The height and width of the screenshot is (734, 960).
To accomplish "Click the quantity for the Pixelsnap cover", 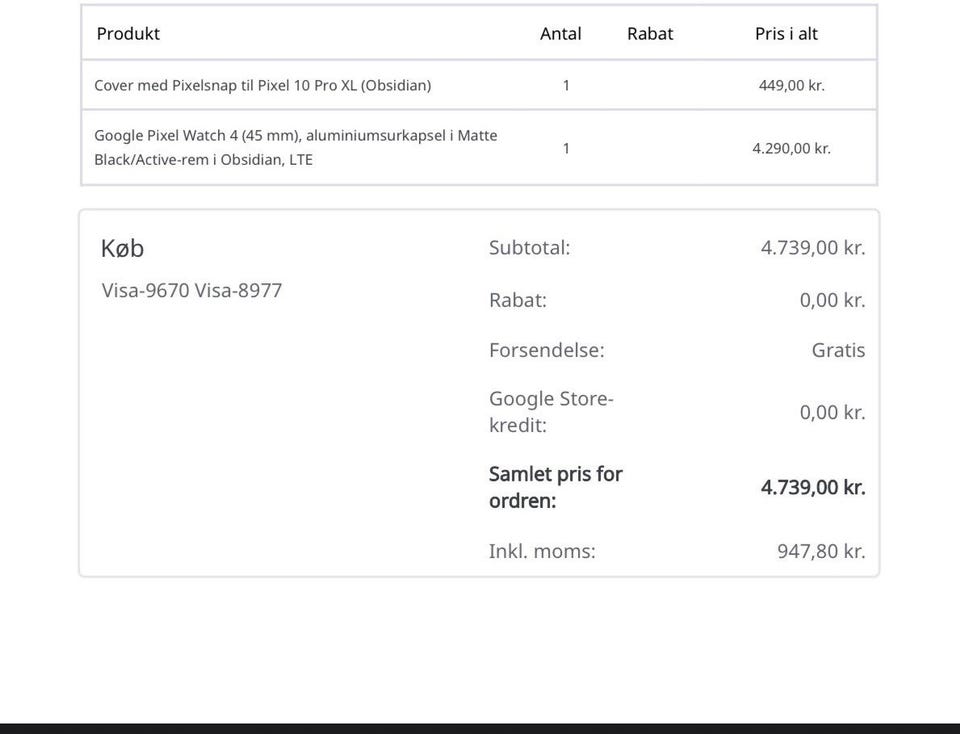I will (x=566, y=86).
